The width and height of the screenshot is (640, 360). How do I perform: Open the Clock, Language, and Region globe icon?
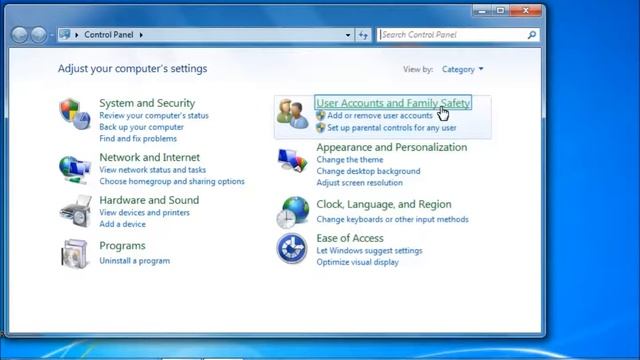point(292,212)
